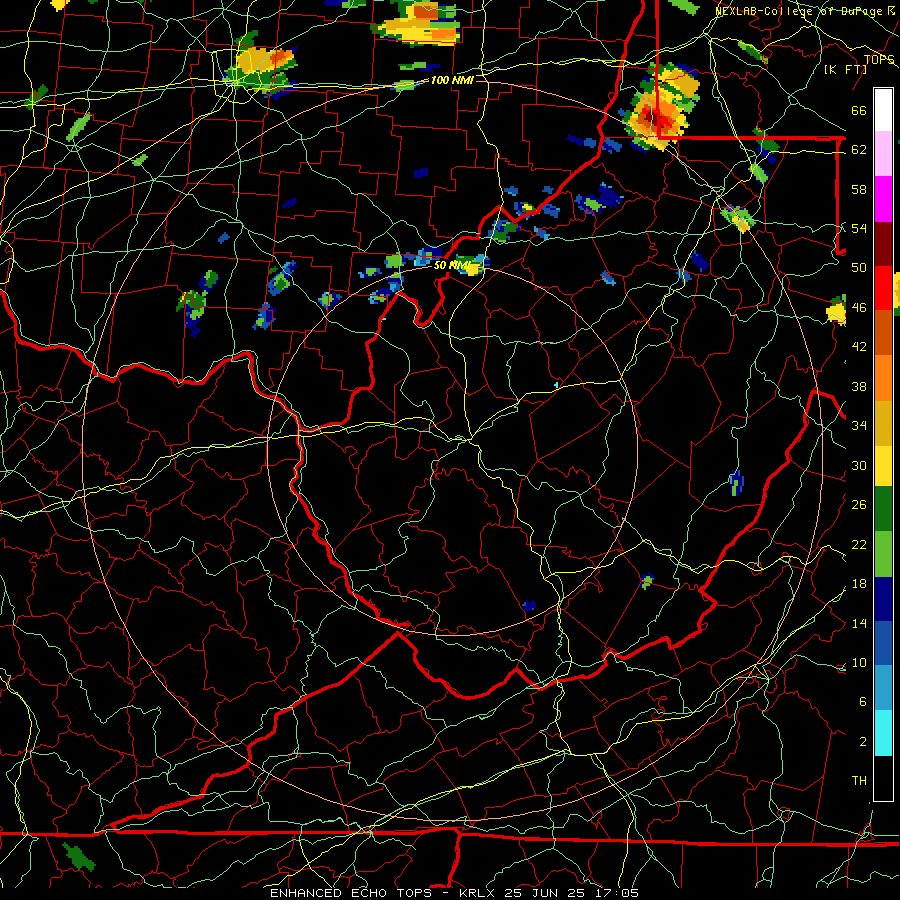This screenshot has width=900, height=900.
Task: Pick the bright orange legend swatch
Action: (883, 378)
